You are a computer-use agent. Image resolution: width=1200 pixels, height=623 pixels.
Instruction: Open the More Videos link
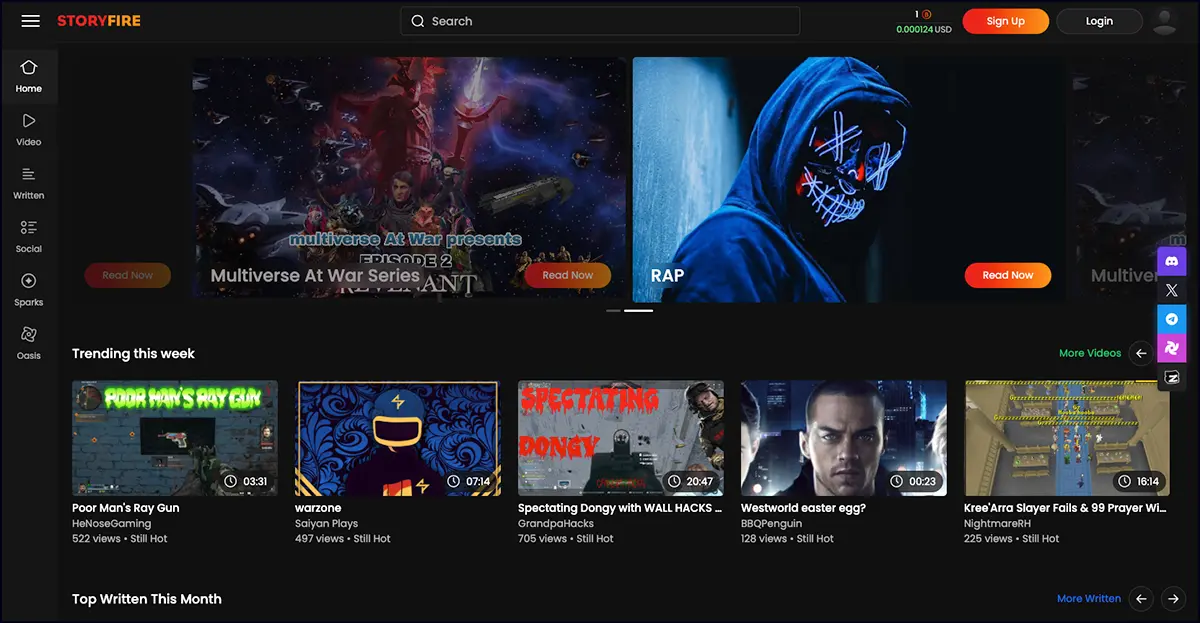pos(1089,353)
